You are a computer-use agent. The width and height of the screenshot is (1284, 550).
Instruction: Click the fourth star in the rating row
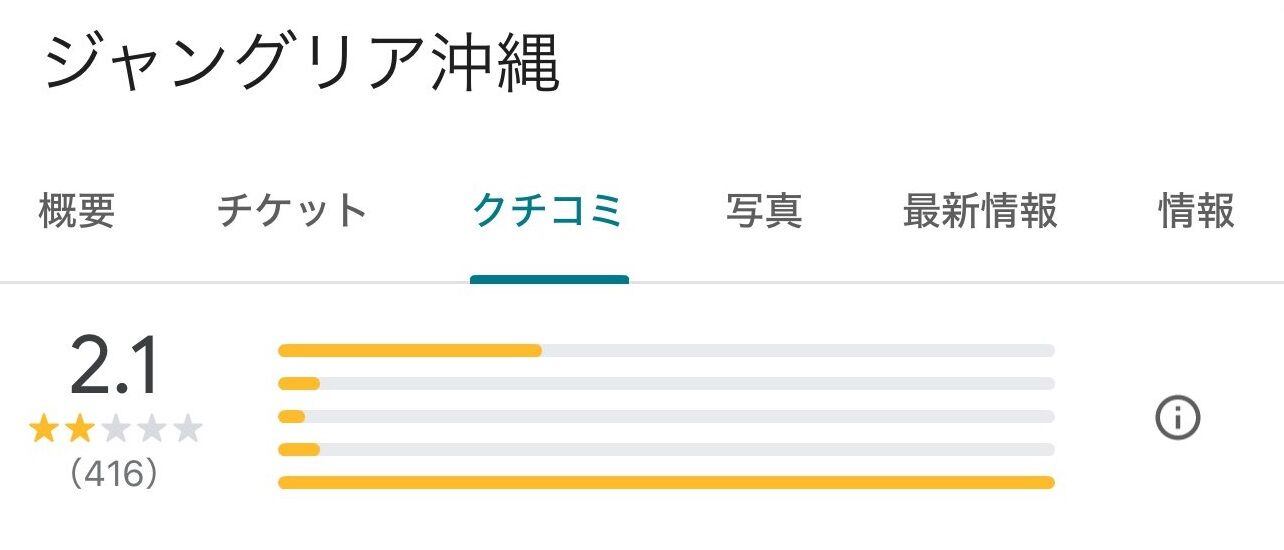(x=152, y=430)
